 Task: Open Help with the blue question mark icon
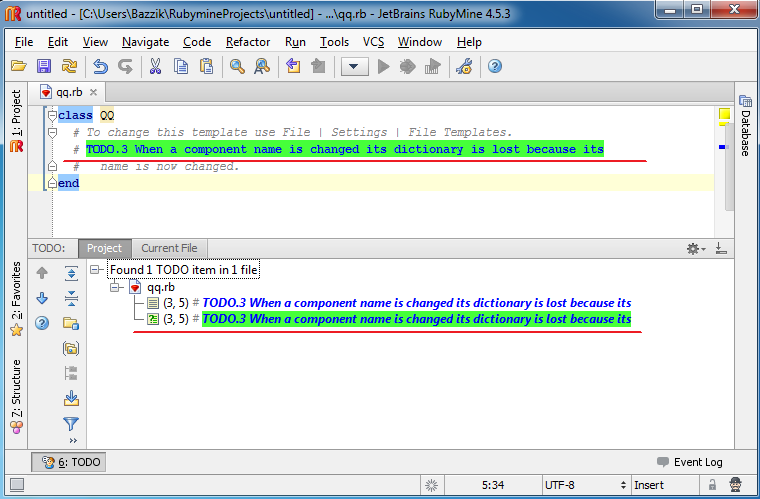coord(494,66)
